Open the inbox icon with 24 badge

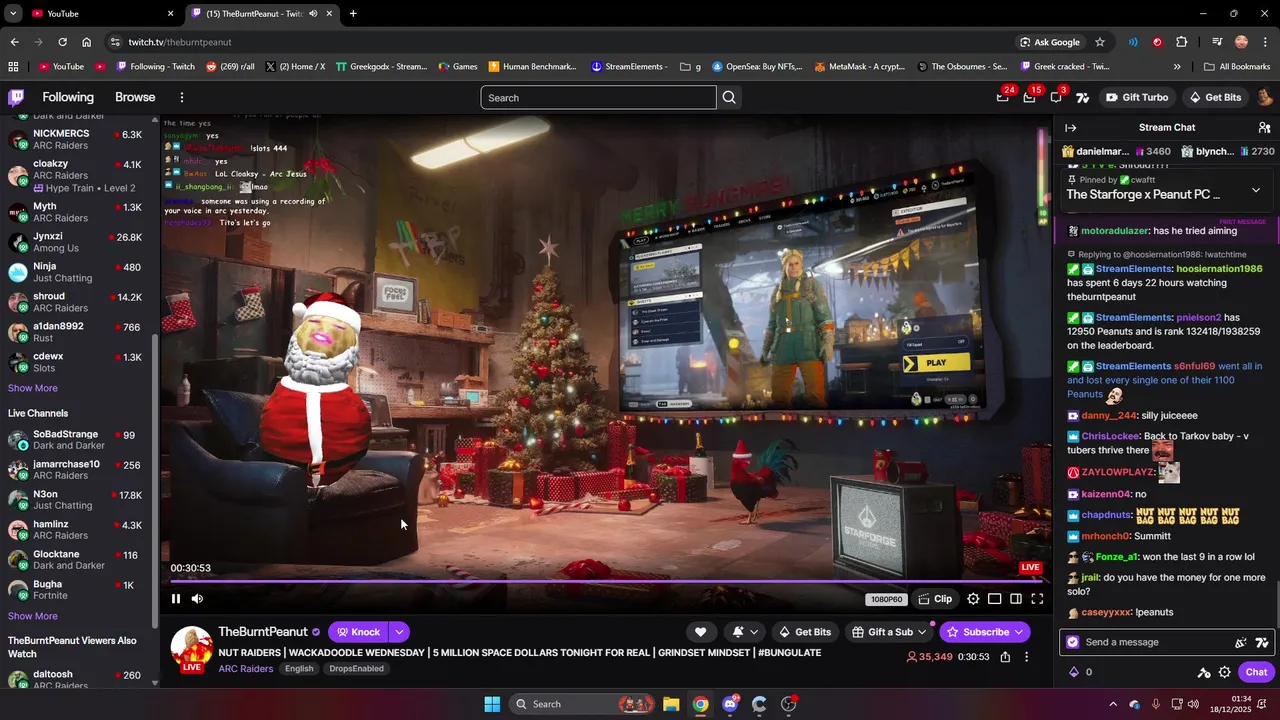pos(1003,97)
